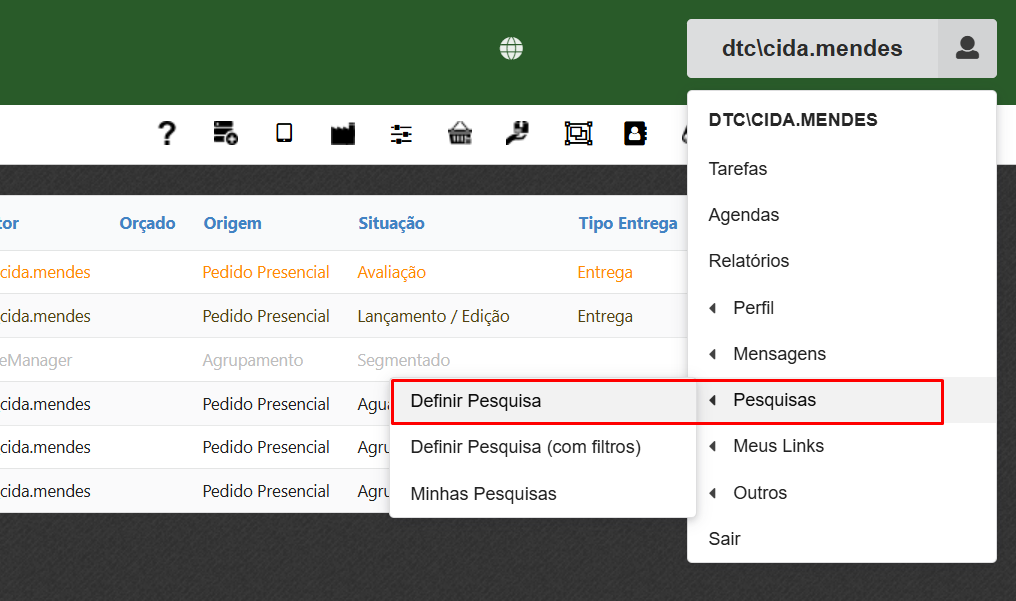Expand the Outros submenu
This screenshot has height=601, width=1016.
click(759, 493)
